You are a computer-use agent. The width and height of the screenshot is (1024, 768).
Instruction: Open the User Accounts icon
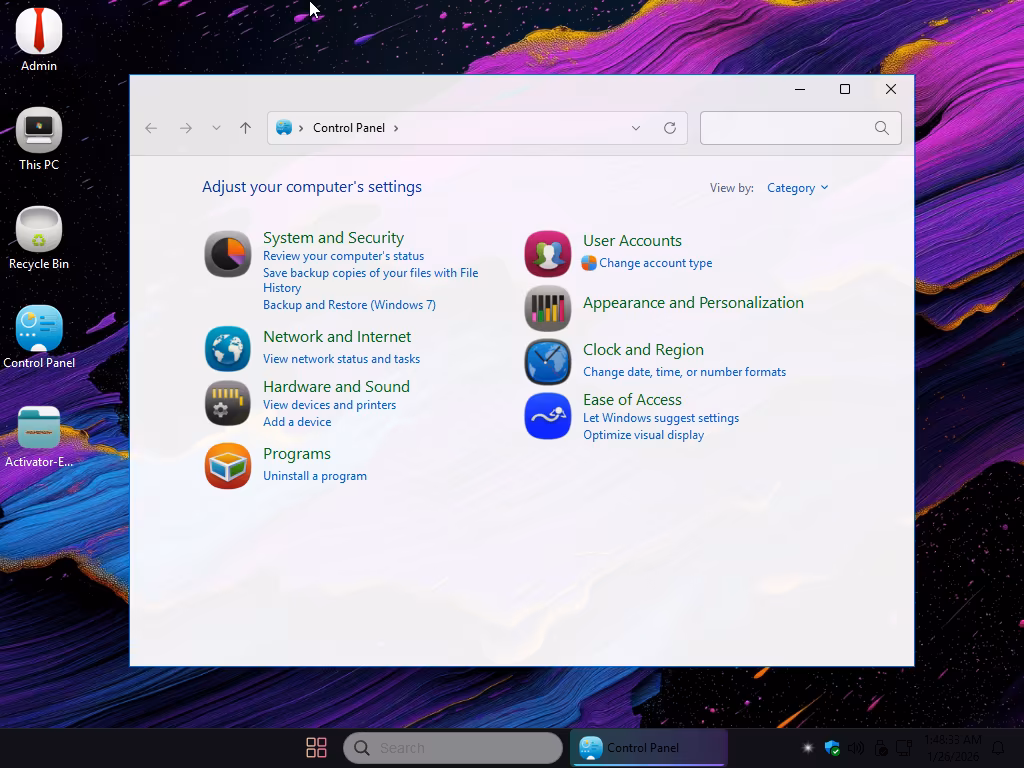pyautogui.click(x=547, y=254)
